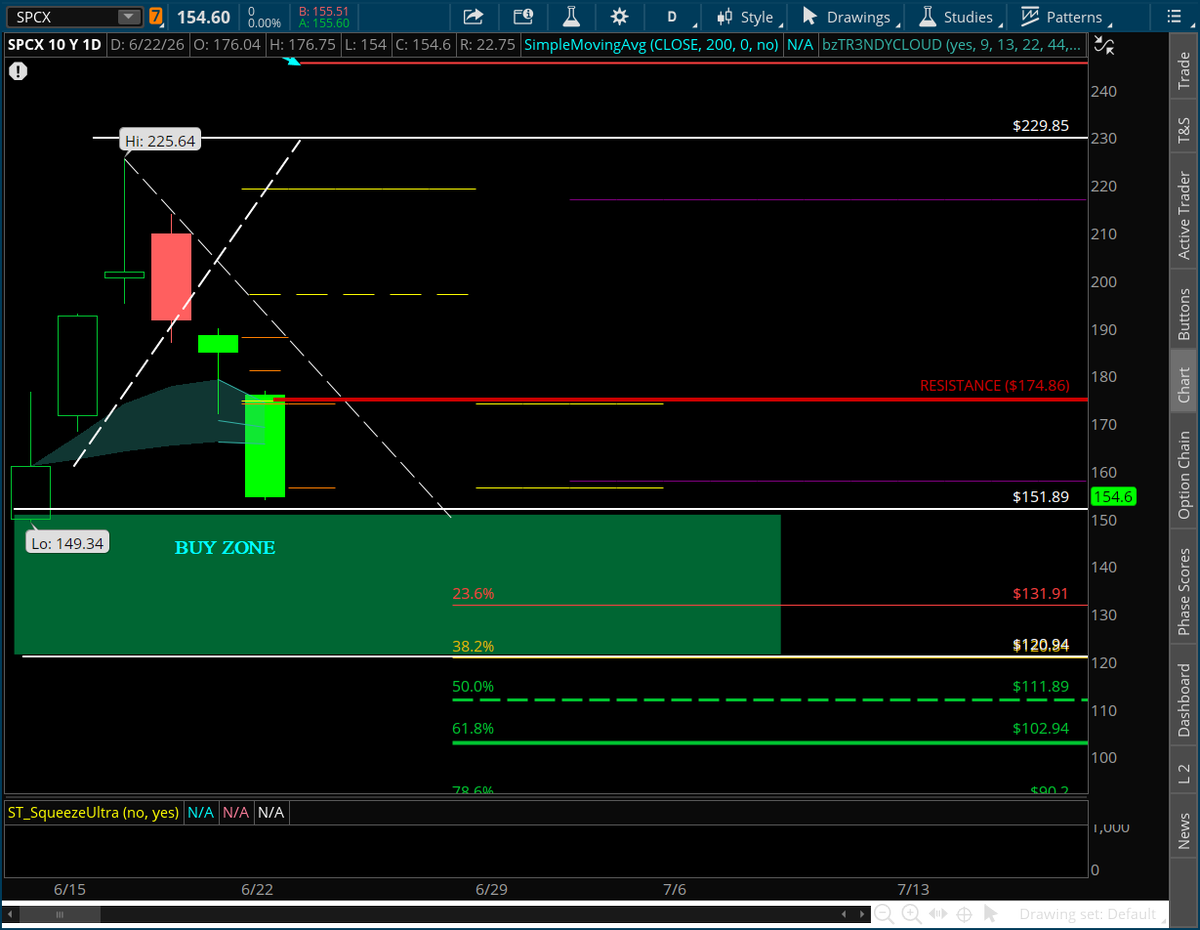Switch to the Trade sidebar tab
This screenshot has width=1200, height=930.
(x=1184, y=70)
